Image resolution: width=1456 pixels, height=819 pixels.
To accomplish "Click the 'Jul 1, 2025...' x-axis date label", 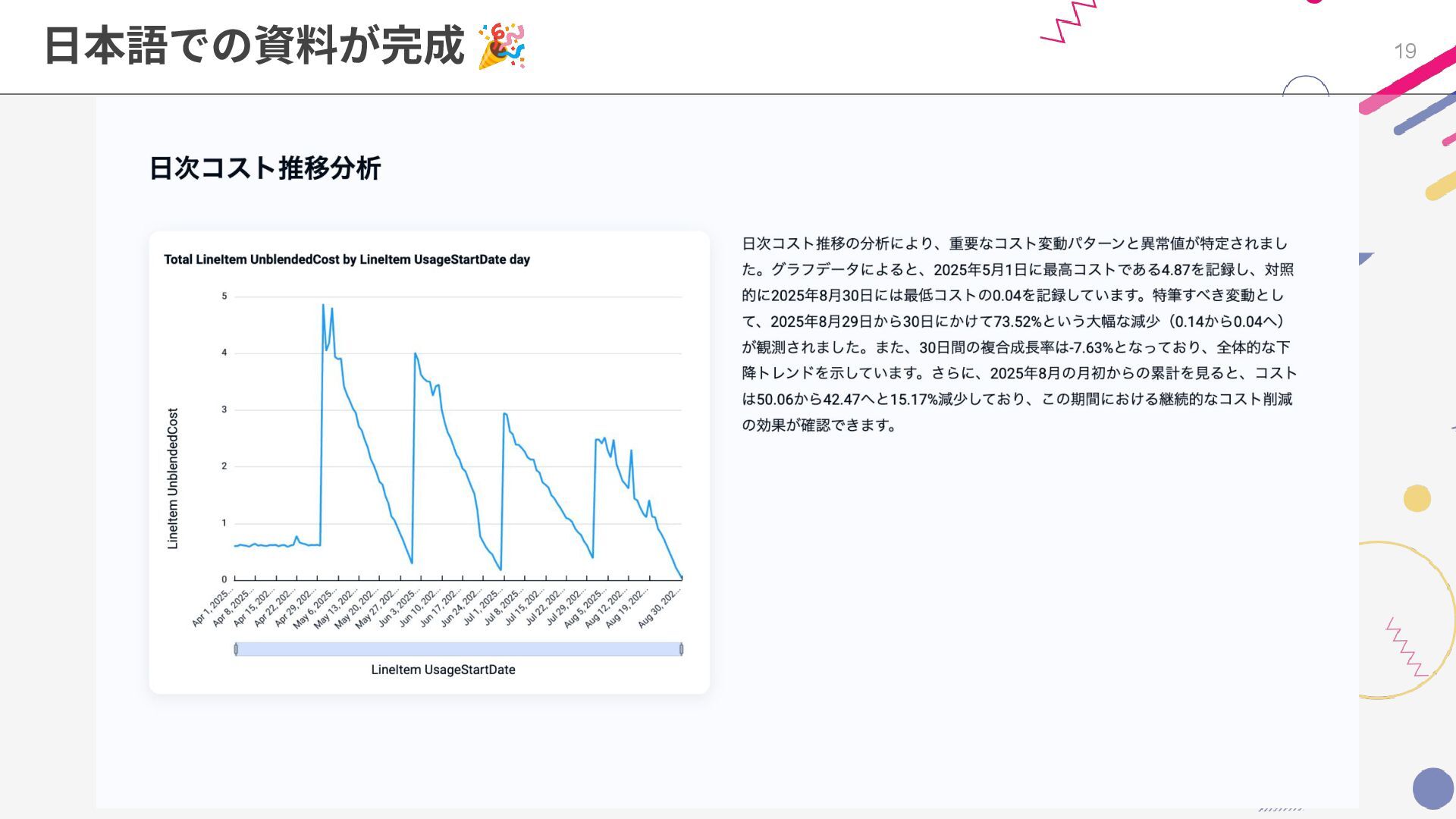I will click(x=483, y=606).
